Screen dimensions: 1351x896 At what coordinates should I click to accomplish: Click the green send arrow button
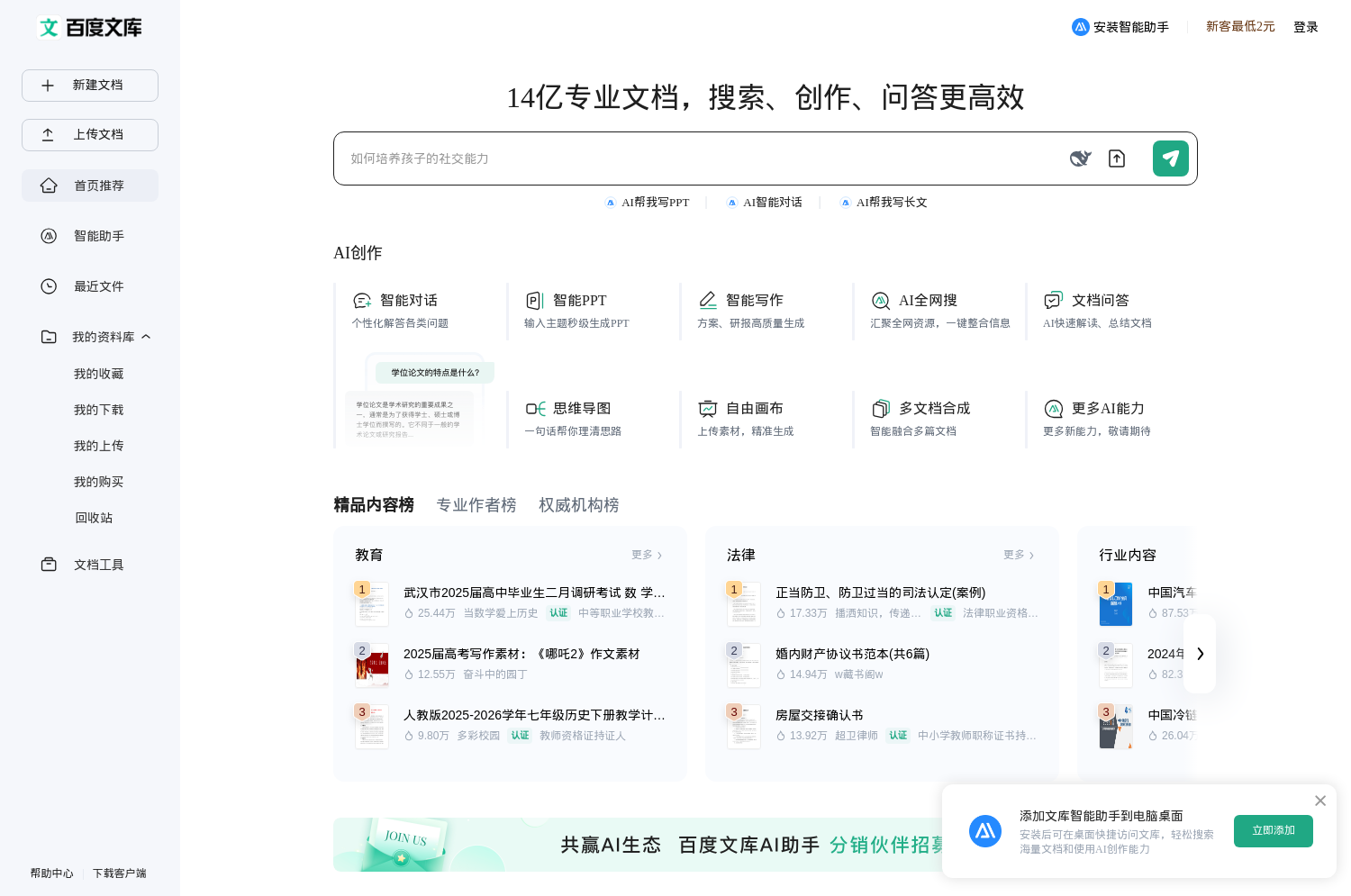(1170, 158)
